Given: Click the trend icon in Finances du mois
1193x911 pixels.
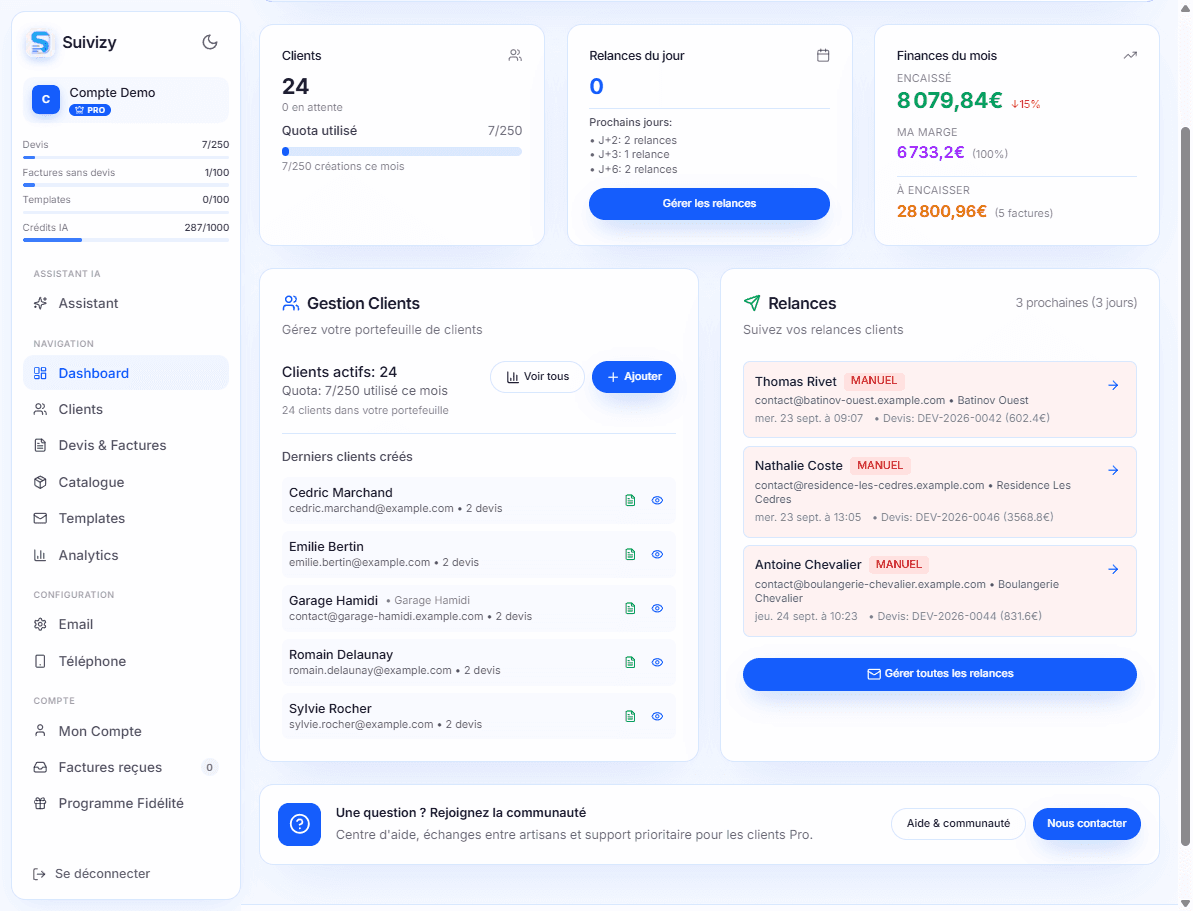Looking at the screenshot, I should pos(1130,56).
